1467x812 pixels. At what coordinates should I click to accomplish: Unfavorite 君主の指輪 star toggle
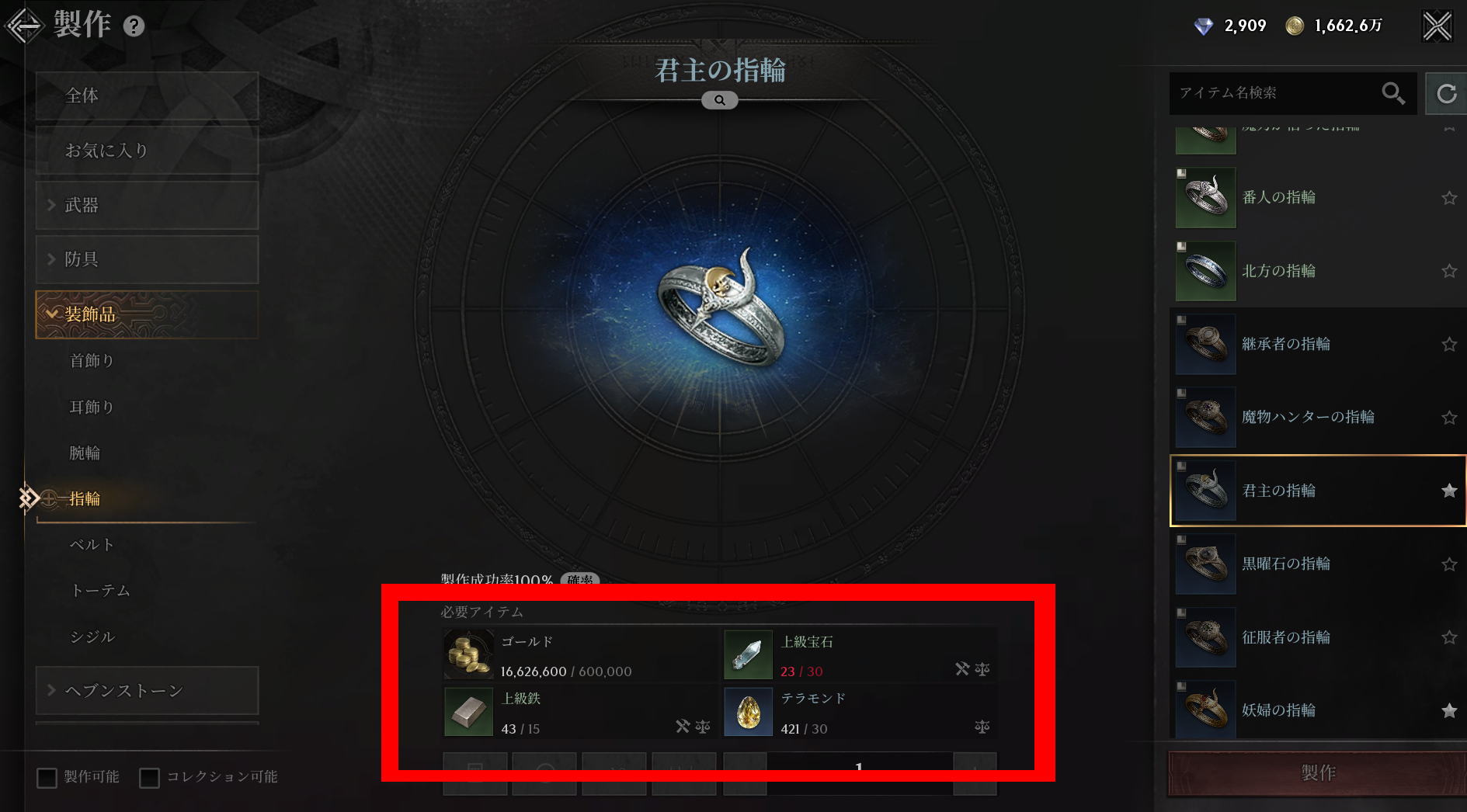[x=1449, y=491]
